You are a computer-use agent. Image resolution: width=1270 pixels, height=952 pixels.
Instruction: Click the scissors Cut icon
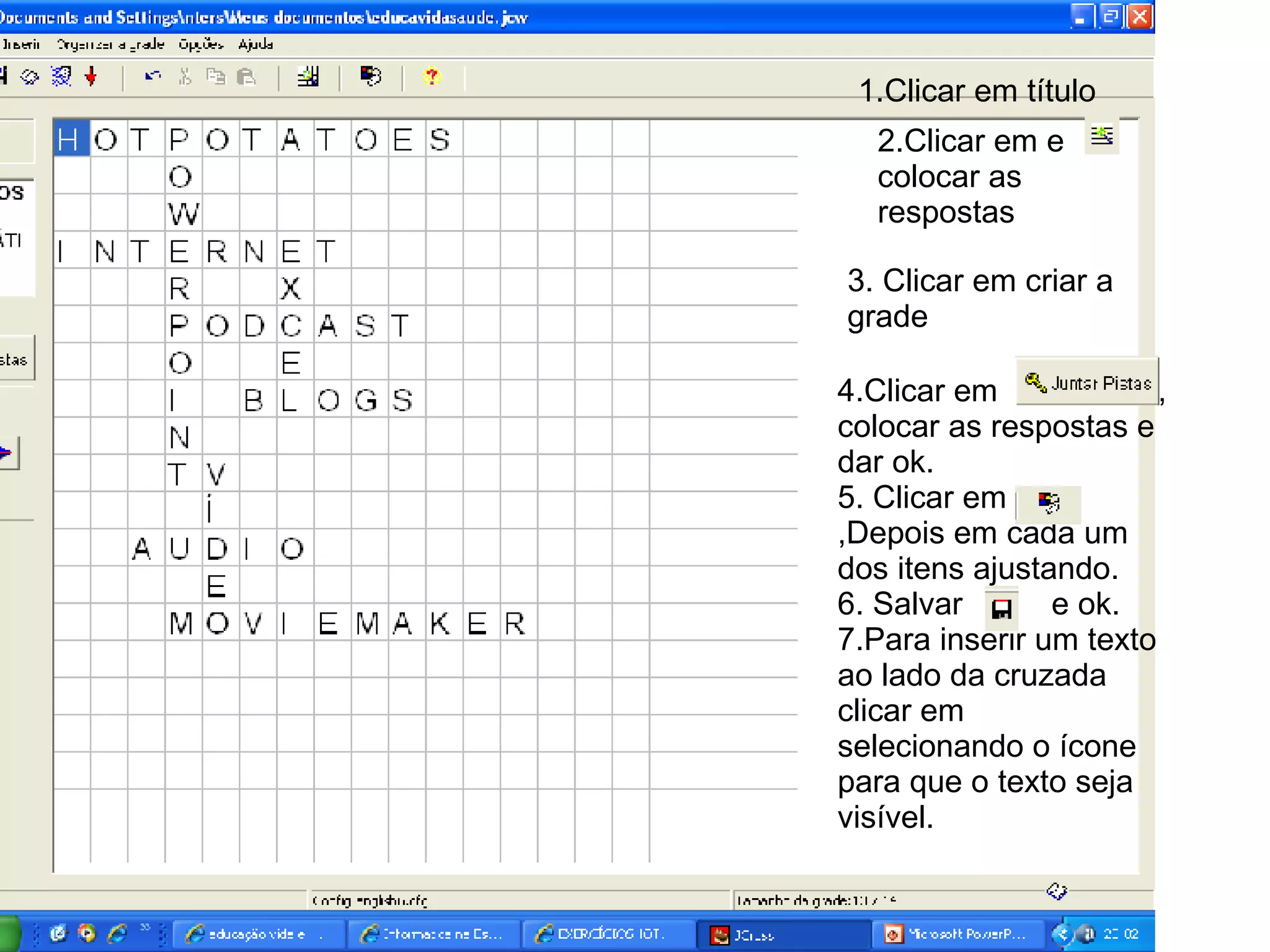[x=184, y=76]
